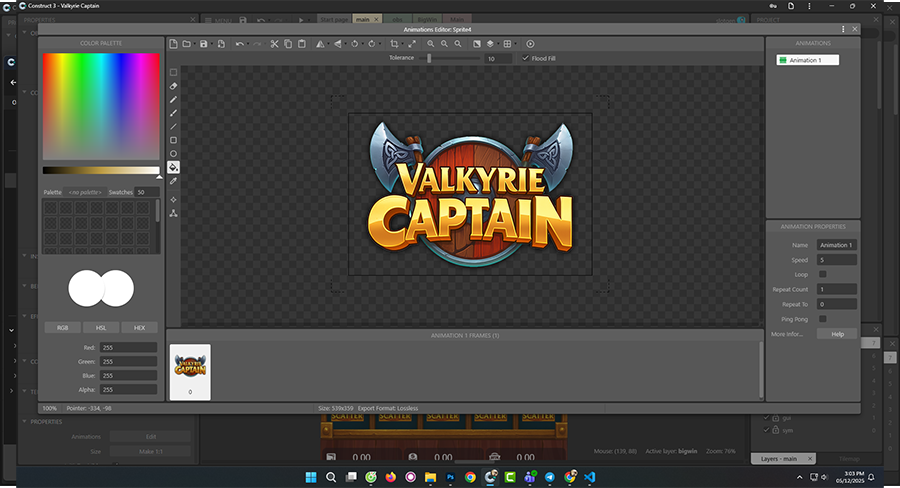Switch to HEX color mode
This screenshot has height=488, width=900.
[x=140, y=328]
